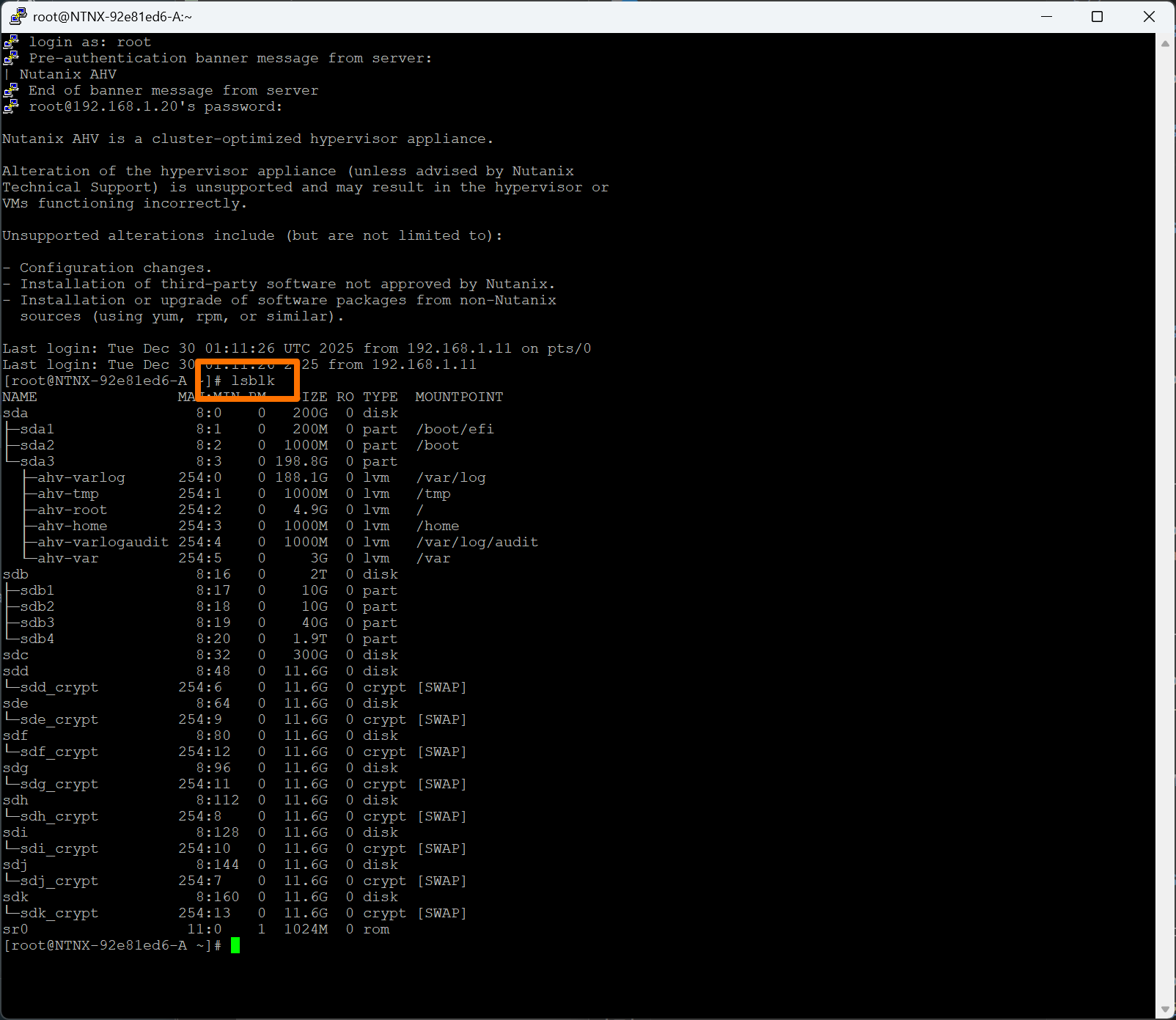Viewport: 1176px width, 1020px height.
Task: Click the 'sda3' partition entry
Action: [37, 461]
